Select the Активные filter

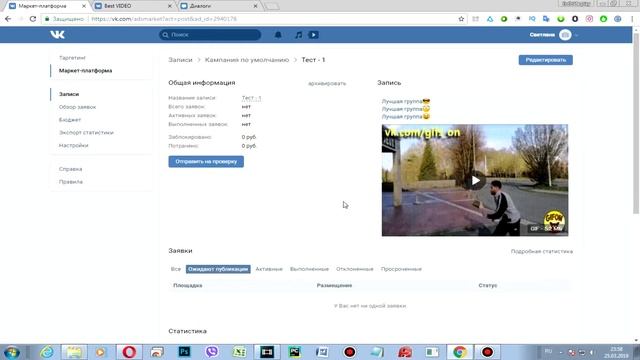pyautogui.click(x=269, y=269)
